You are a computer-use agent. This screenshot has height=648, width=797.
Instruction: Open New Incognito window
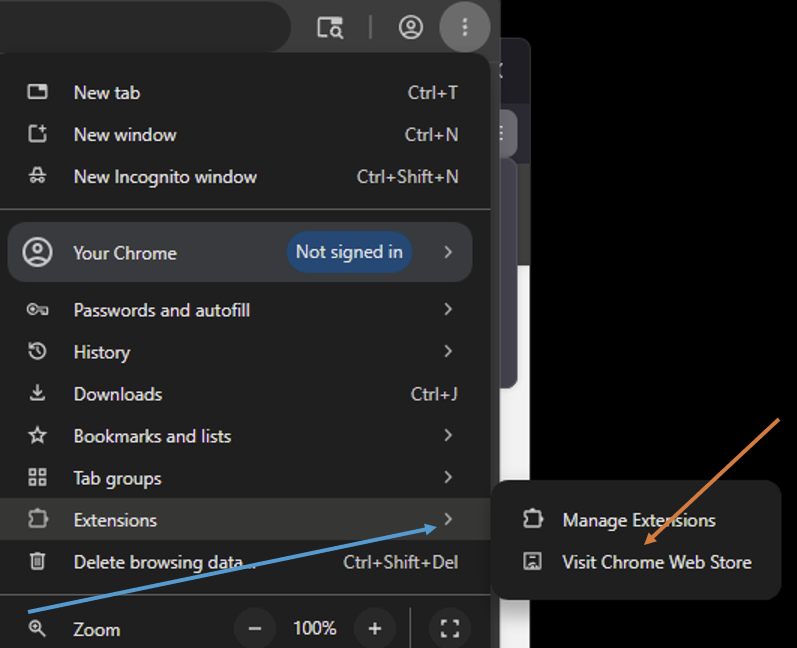point(245,176)
